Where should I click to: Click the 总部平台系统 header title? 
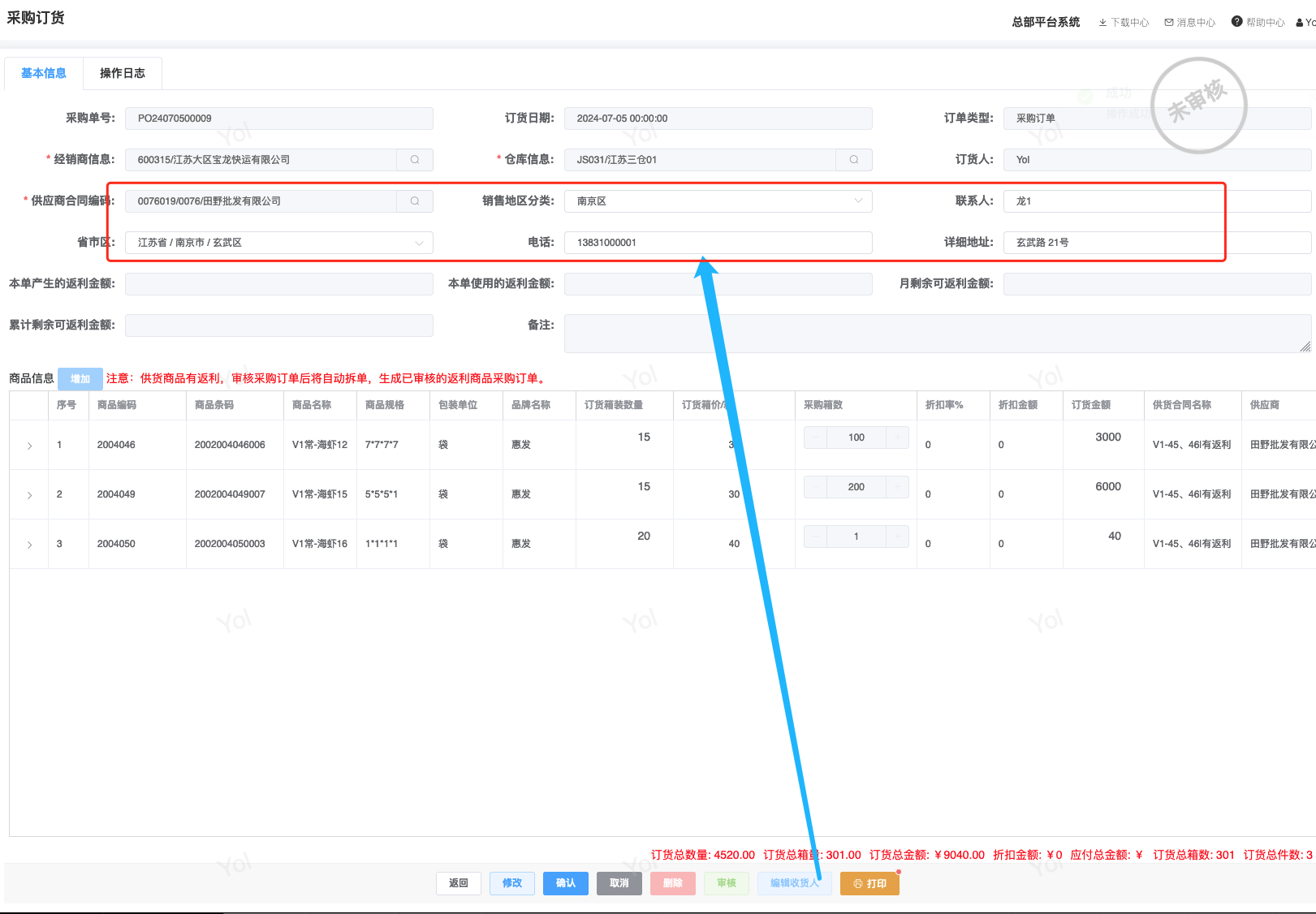(1046, 22)
